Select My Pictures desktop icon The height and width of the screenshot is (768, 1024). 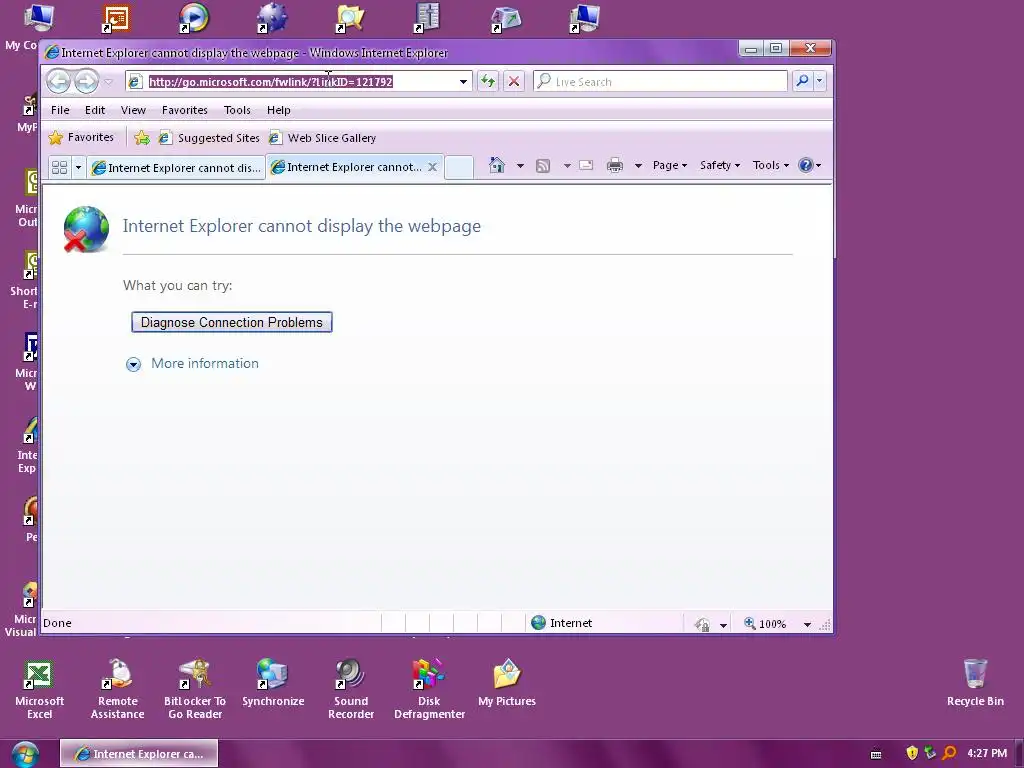pos(507,683)
